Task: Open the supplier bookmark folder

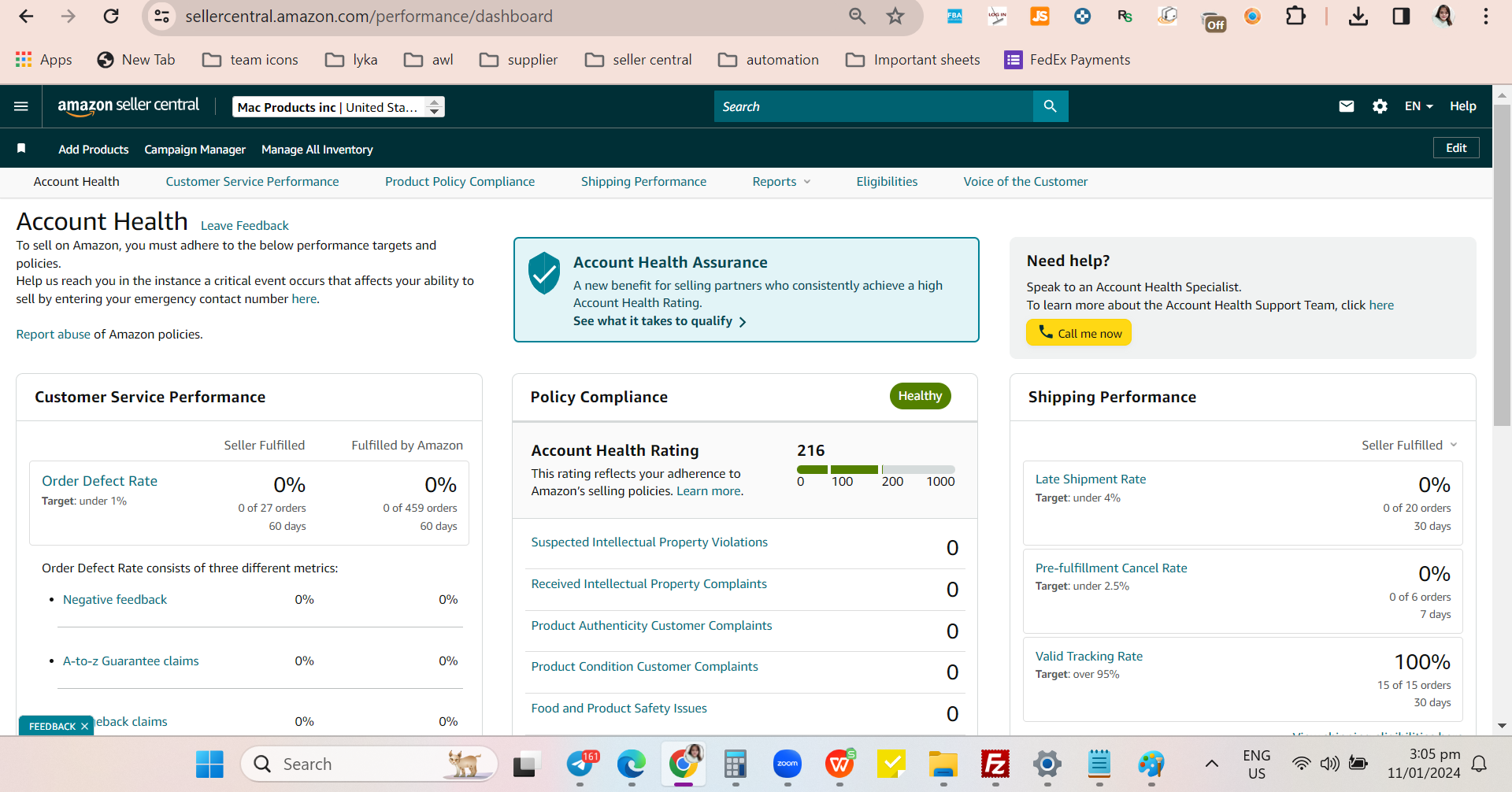Action: [x=518, y=60]
